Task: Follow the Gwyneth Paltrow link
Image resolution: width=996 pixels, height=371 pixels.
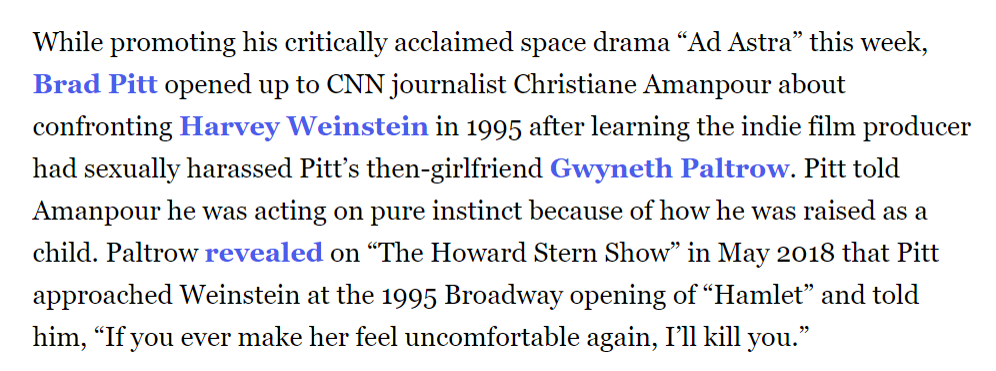Action: pyautogui.click(x=669, y=169)
